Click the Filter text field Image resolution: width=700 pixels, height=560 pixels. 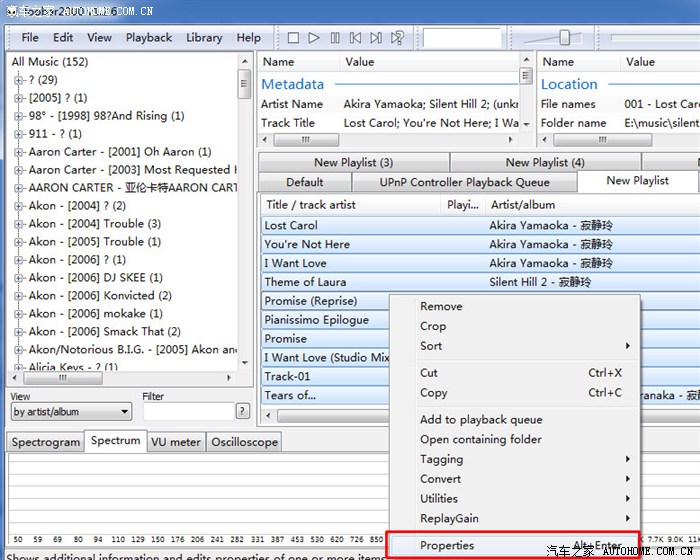[187, 412]
